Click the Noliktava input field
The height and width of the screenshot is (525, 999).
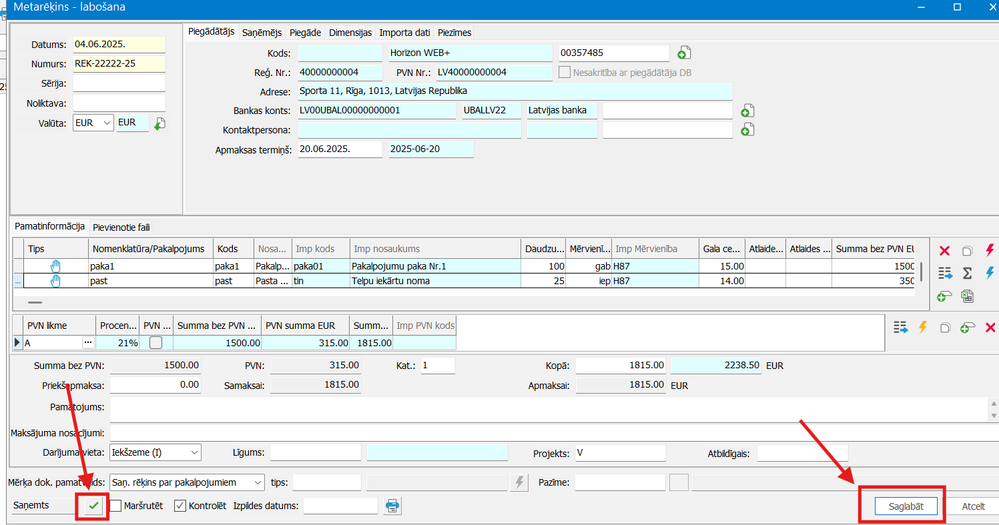(x=119, y=103)
